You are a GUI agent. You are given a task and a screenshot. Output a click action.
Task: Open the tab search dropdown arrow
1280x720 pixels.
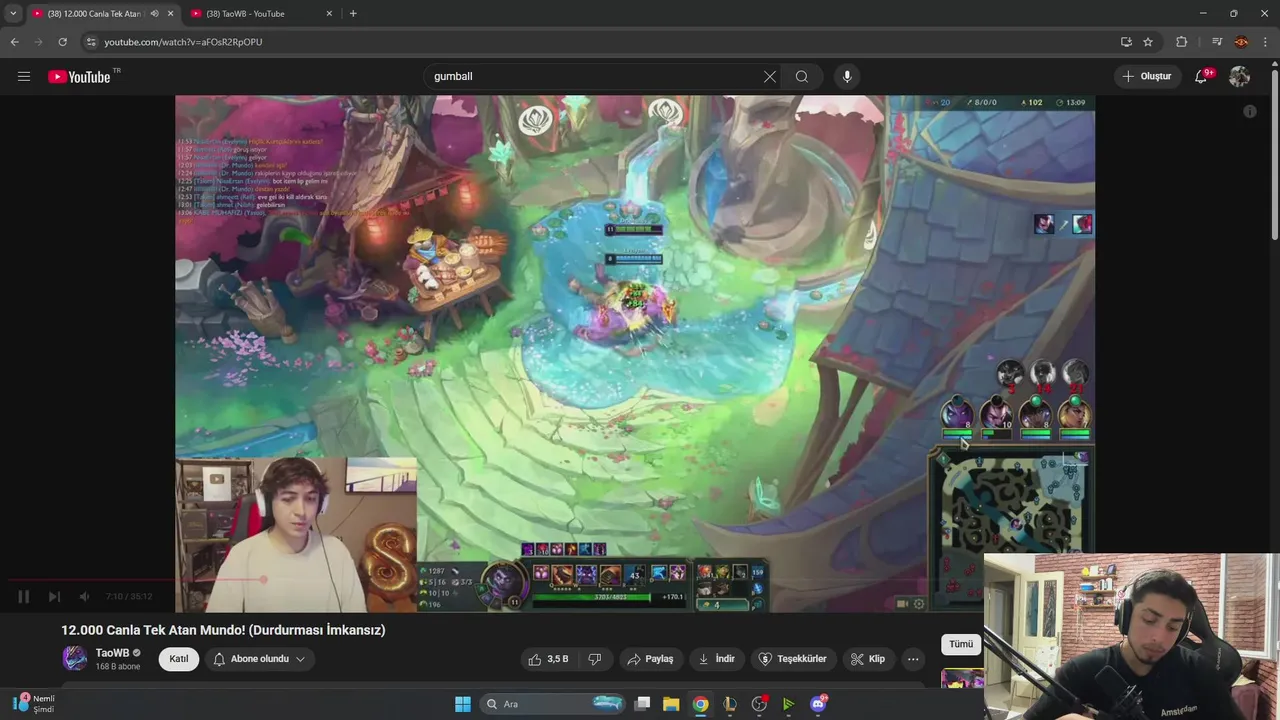coord(13,14)
